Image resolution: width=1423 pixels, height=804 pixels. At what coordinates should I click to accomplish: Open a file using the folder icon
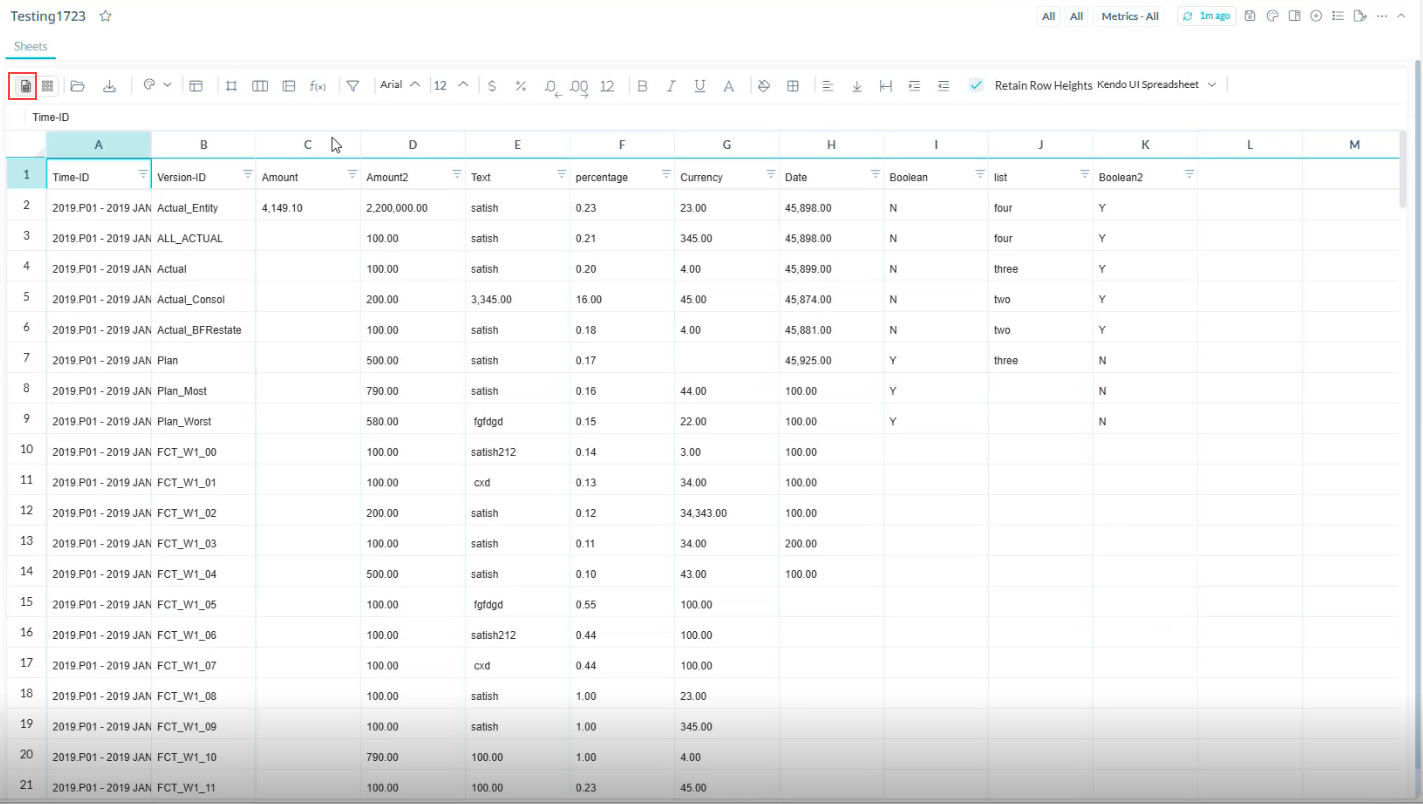click(78, 85)
